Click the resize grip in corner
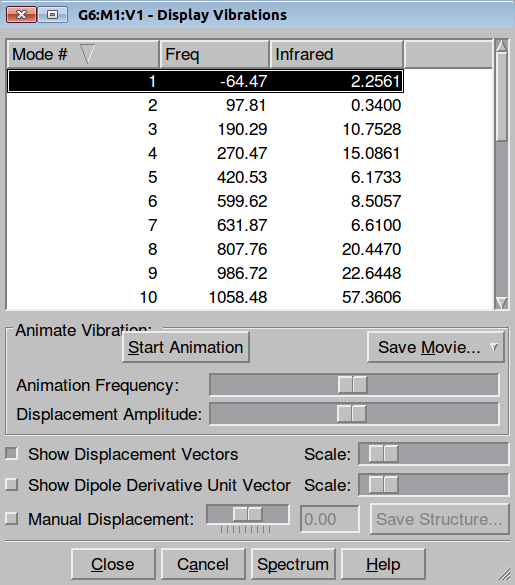Viewport: 515px width, 585px height. tap(504, 575)
